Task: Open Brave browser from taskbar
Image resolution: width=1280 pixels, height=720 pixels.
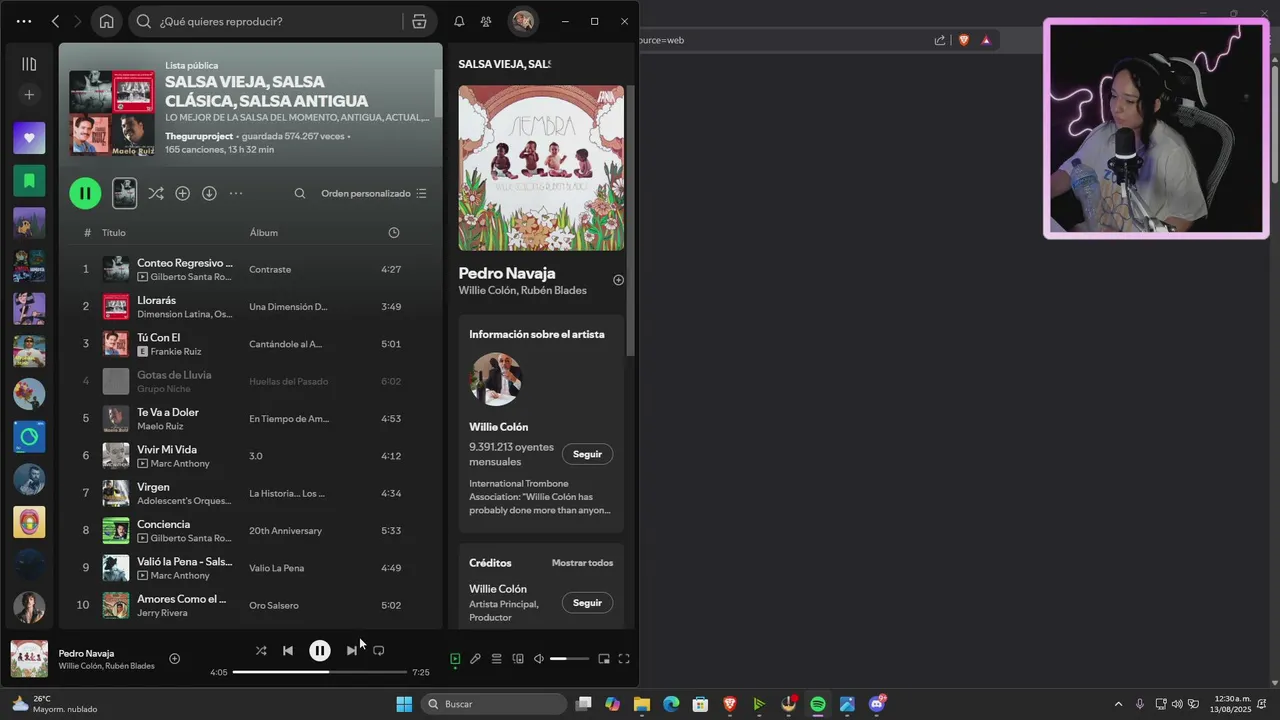Action: tap(730, 704)
